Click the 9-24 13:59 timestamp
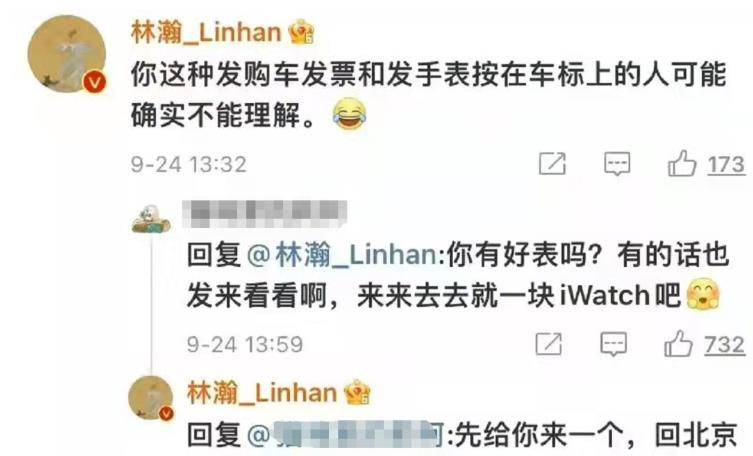This screenshot has width=753, height=456. 245,345
